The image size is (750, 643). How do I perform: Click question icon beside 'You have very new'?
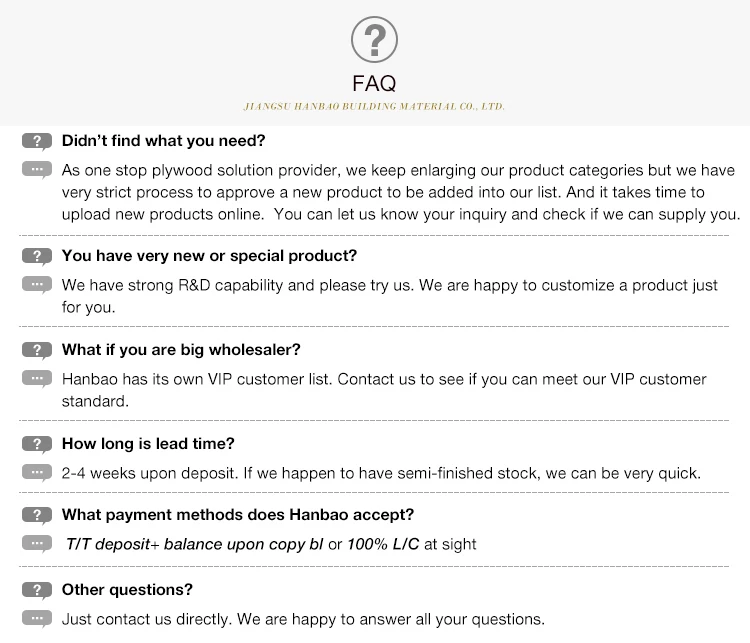(36, 256)
